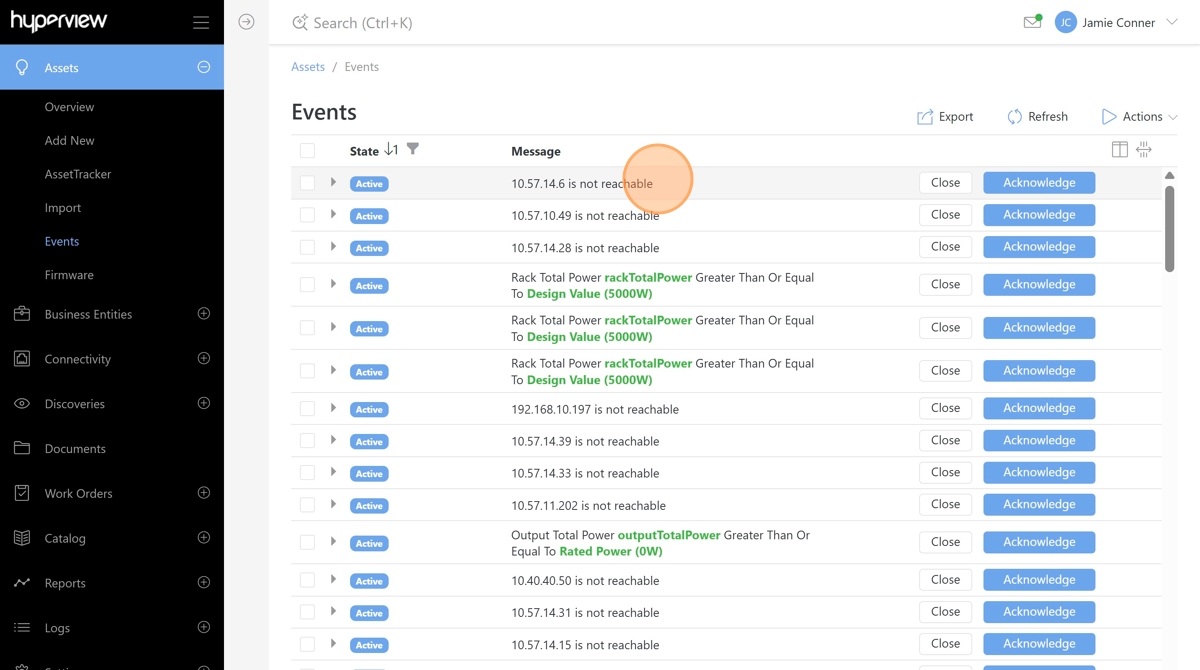Click the column resize icon right of chooser
Viewport: 1200px width, 670px height.
pos(1144,150)
